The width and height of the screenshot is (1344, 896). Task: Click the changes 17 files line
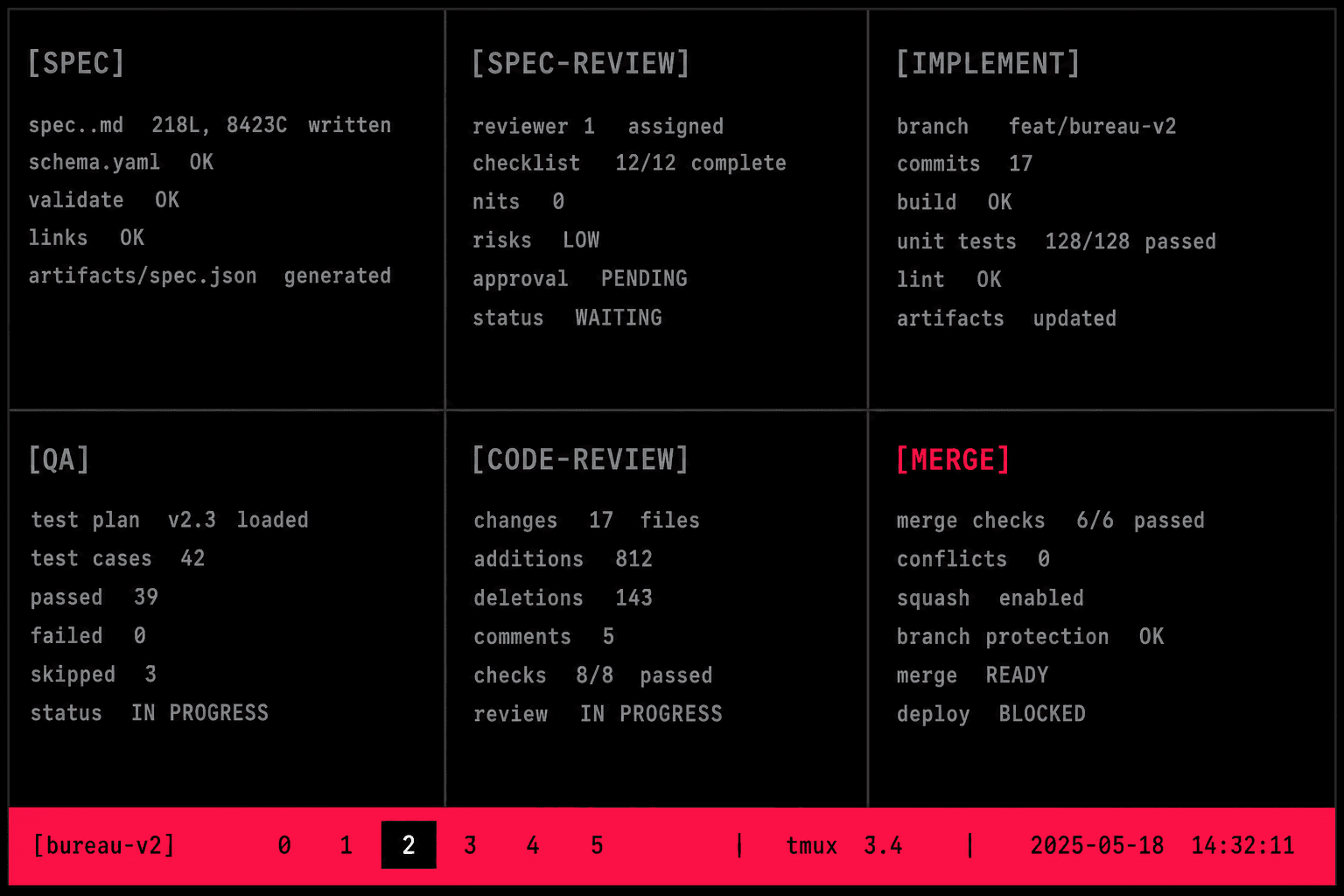coord(587,521)
